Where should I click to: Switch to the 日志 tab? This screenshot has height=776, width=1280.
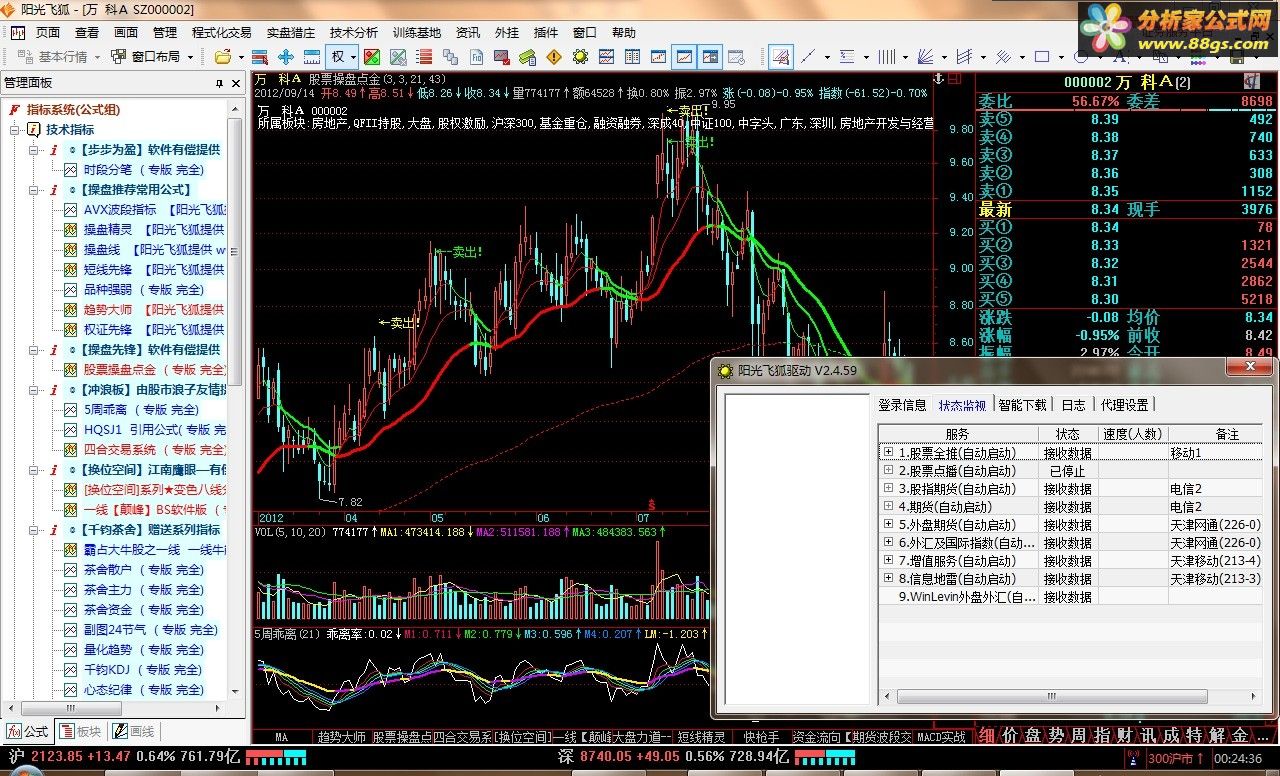click(x=1073, y=405)
